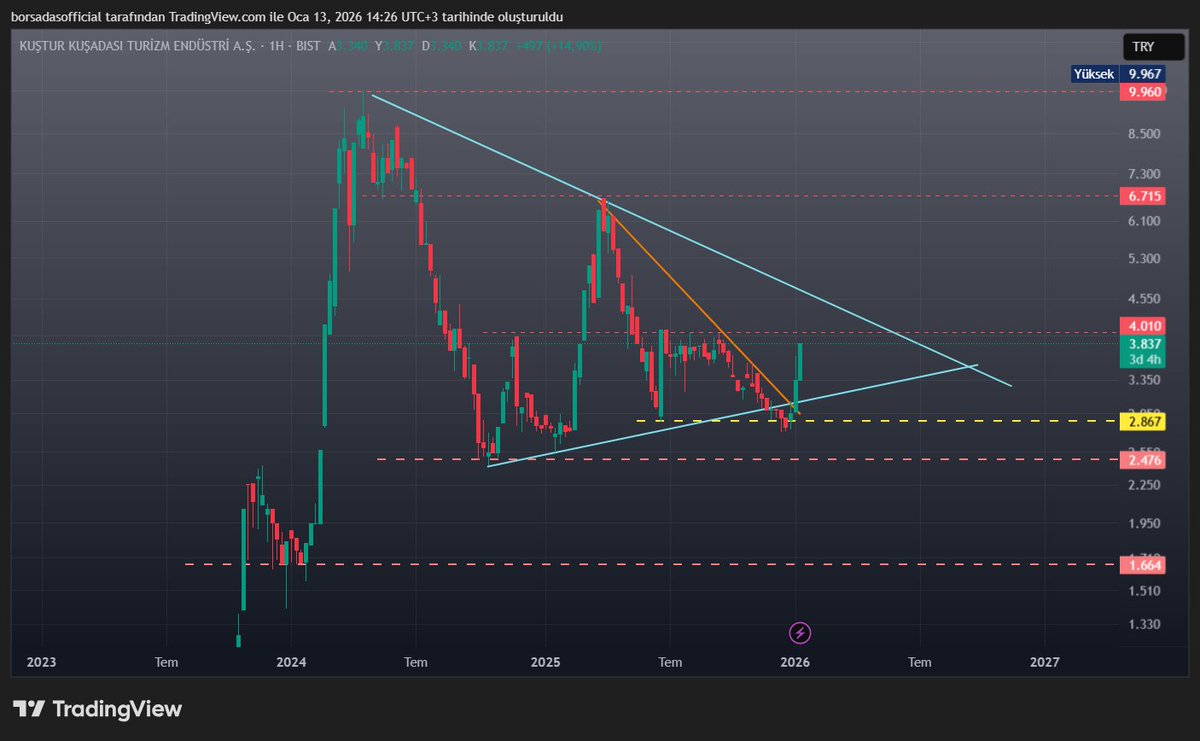Click the blue 9.967 high price tag

tap(1144, 74)
